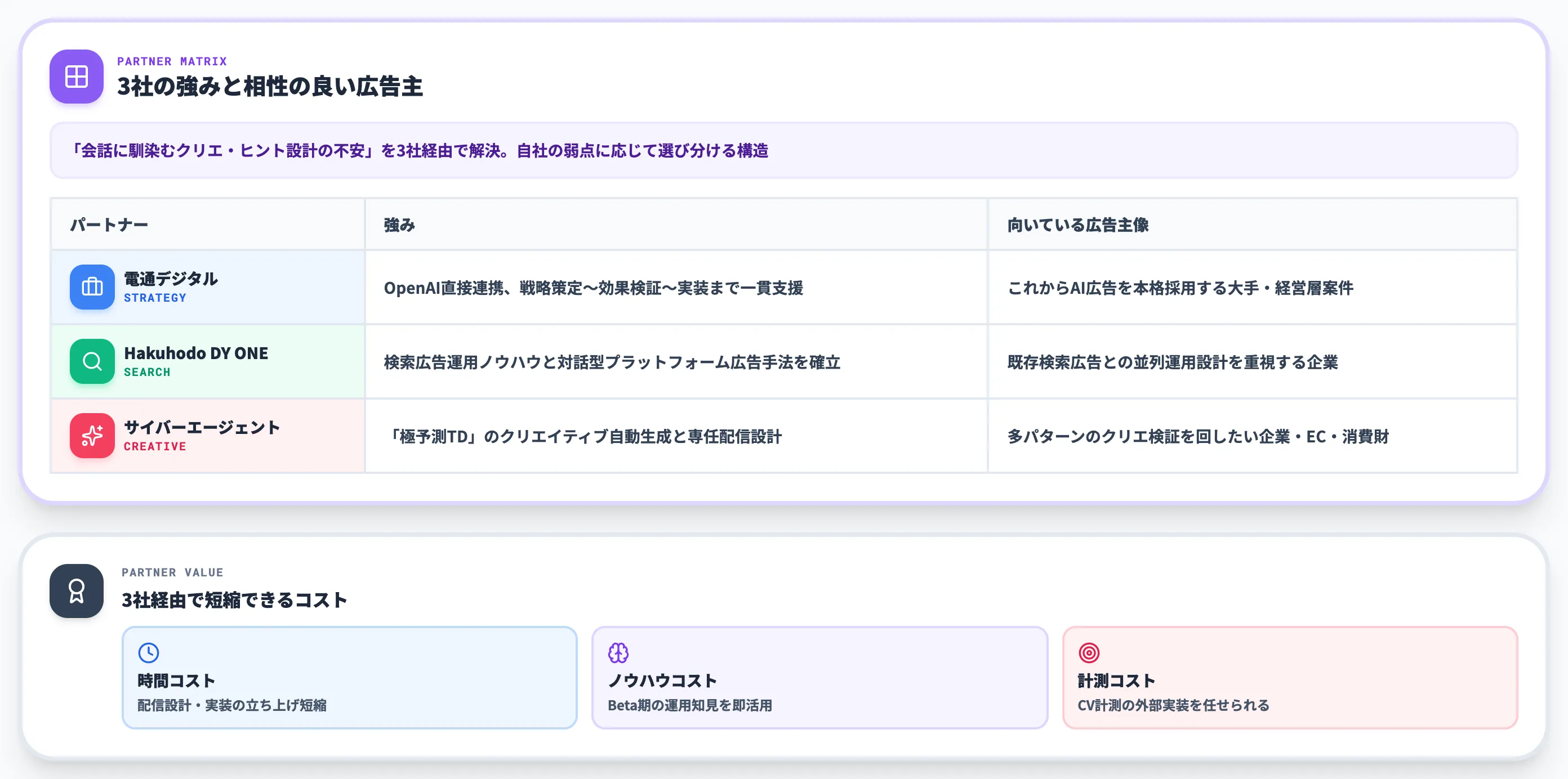Screen dimensions: 1568x779
Task: Select the 時間コスト card title
Action: 176,680
